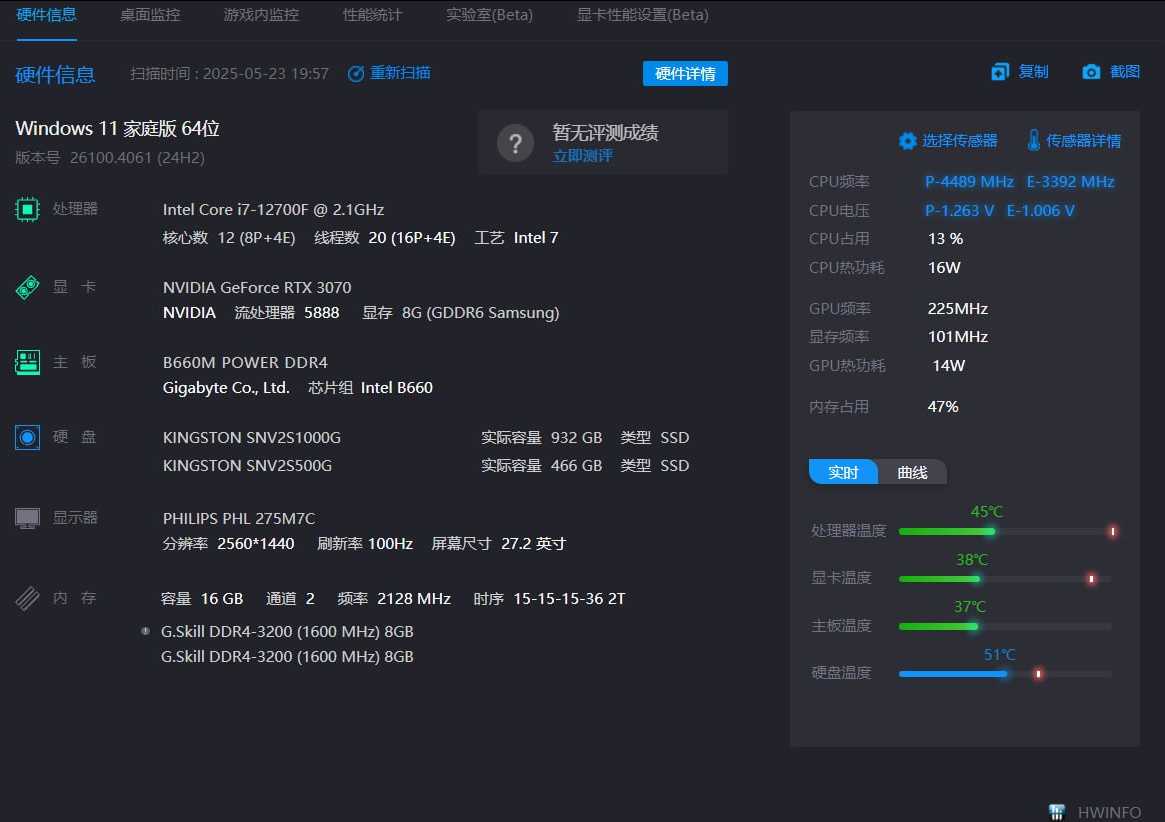
Task: Click PHILIPS PHL 275M7C monitor name
Action: [239, 519]
